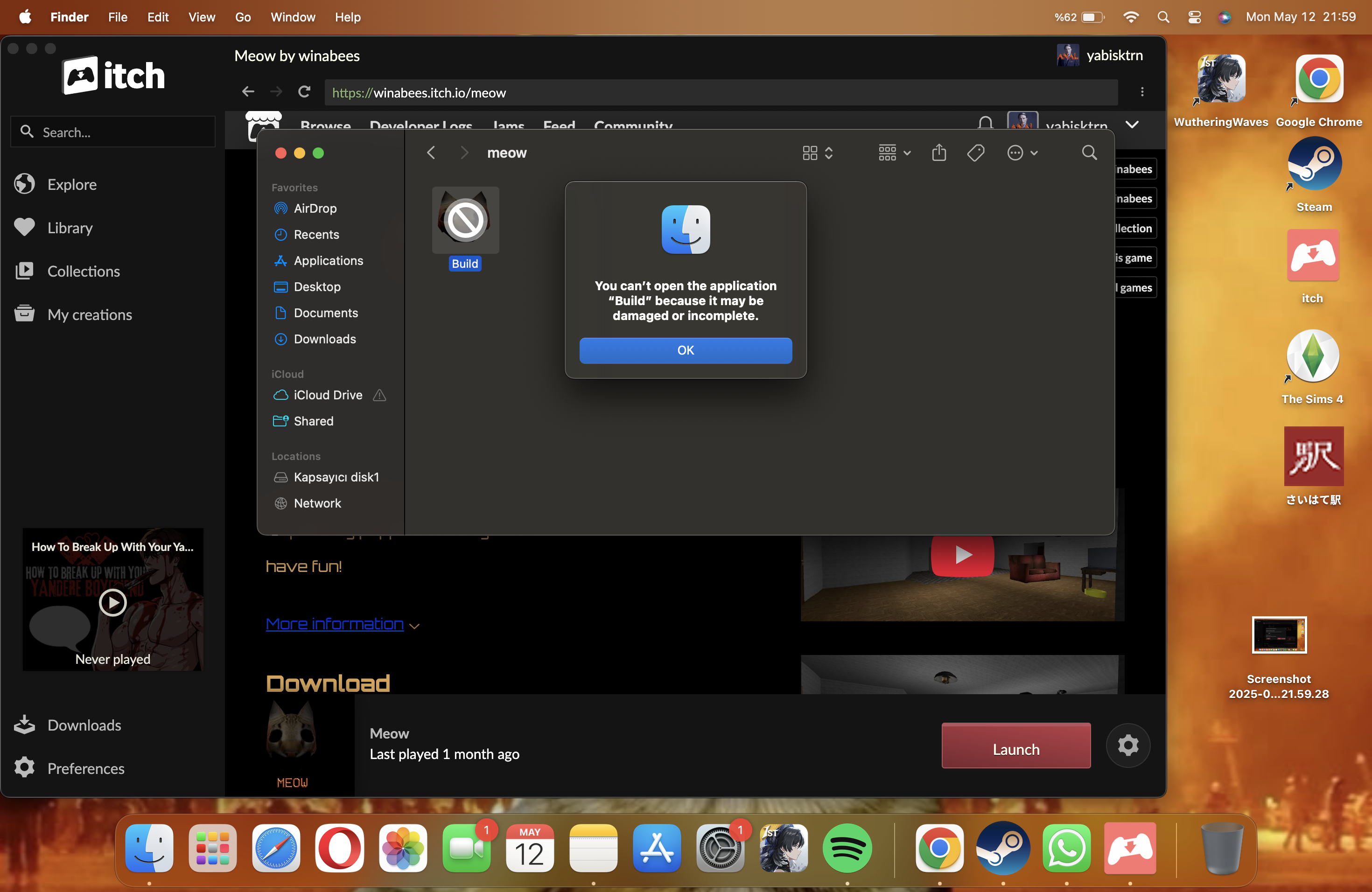This screenshot has height=892, width=1372.
Task: Open Network in Finder sidebar
Action: pyautogui.click(x=317, y=503)
